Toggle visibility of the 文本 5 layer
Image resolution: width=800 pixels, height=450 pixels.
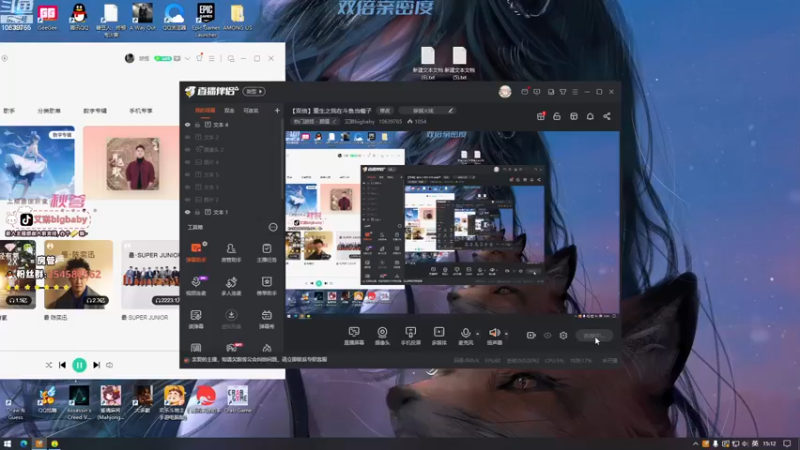click(x=187, y=174)
